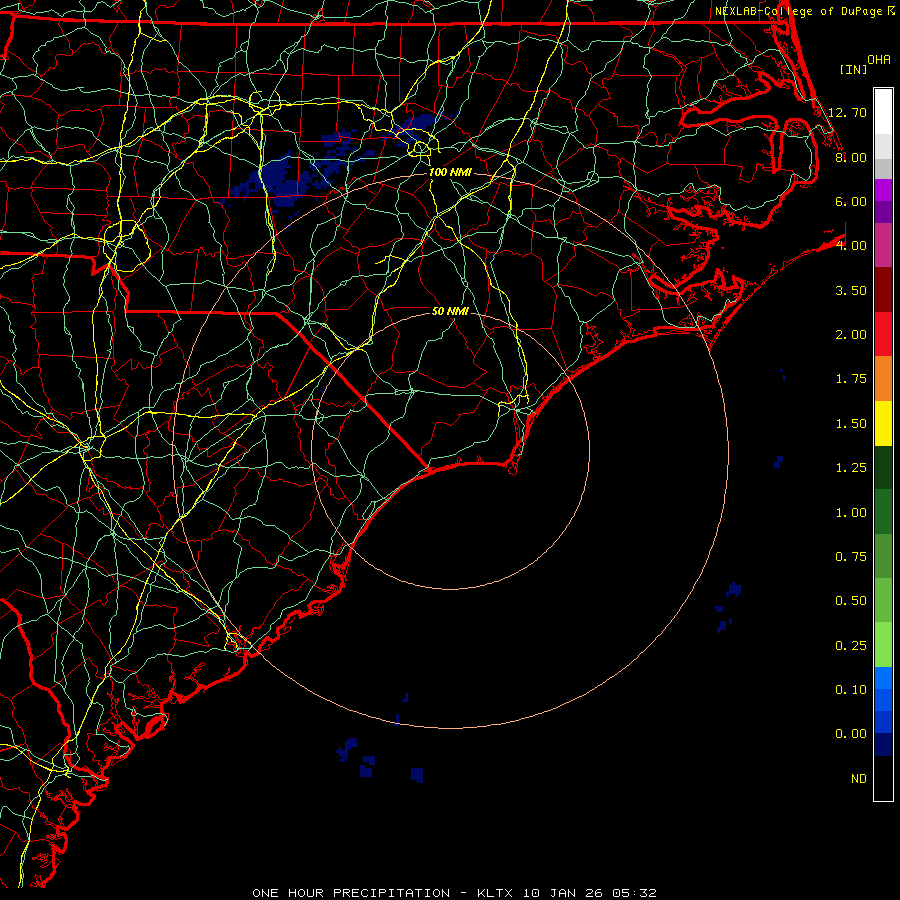Click the 1.25 legend value
This screenshot has height=900, width=900.
tap(851, 468)
